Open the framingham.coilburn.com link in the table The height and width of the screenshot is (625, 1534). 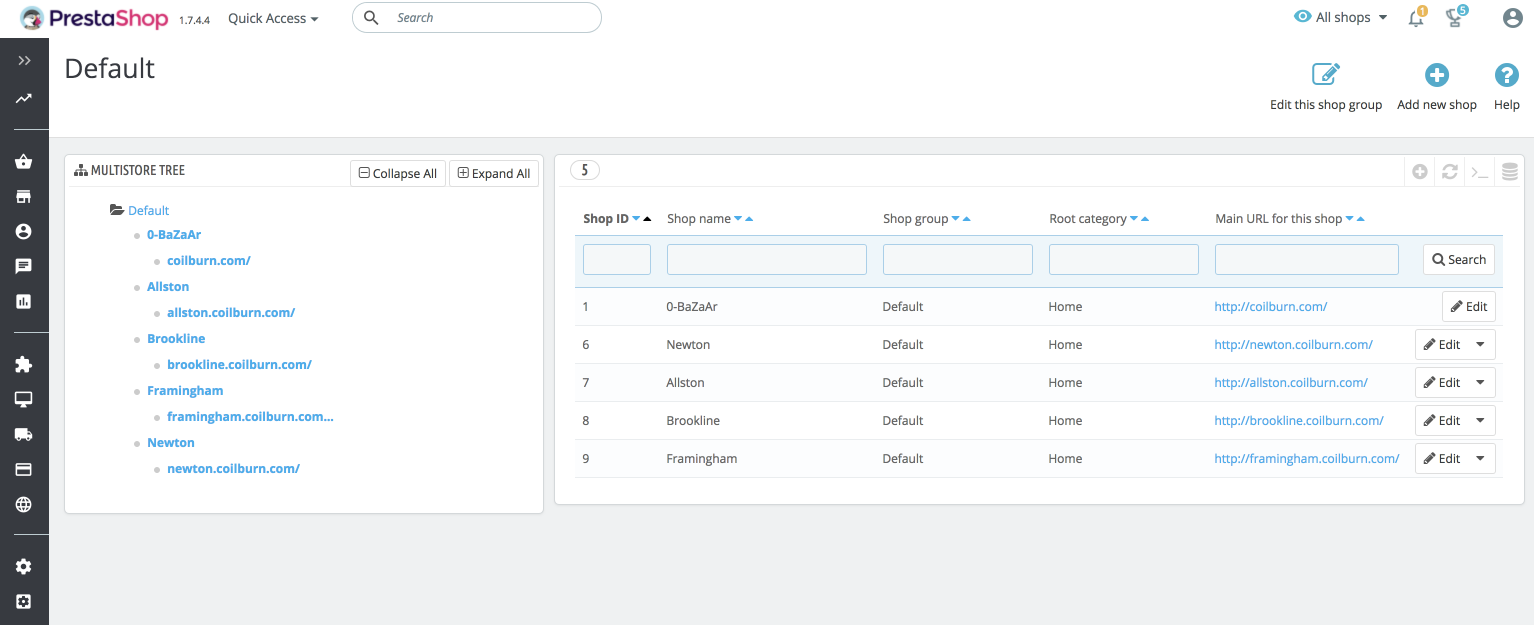coord(1306,459)
